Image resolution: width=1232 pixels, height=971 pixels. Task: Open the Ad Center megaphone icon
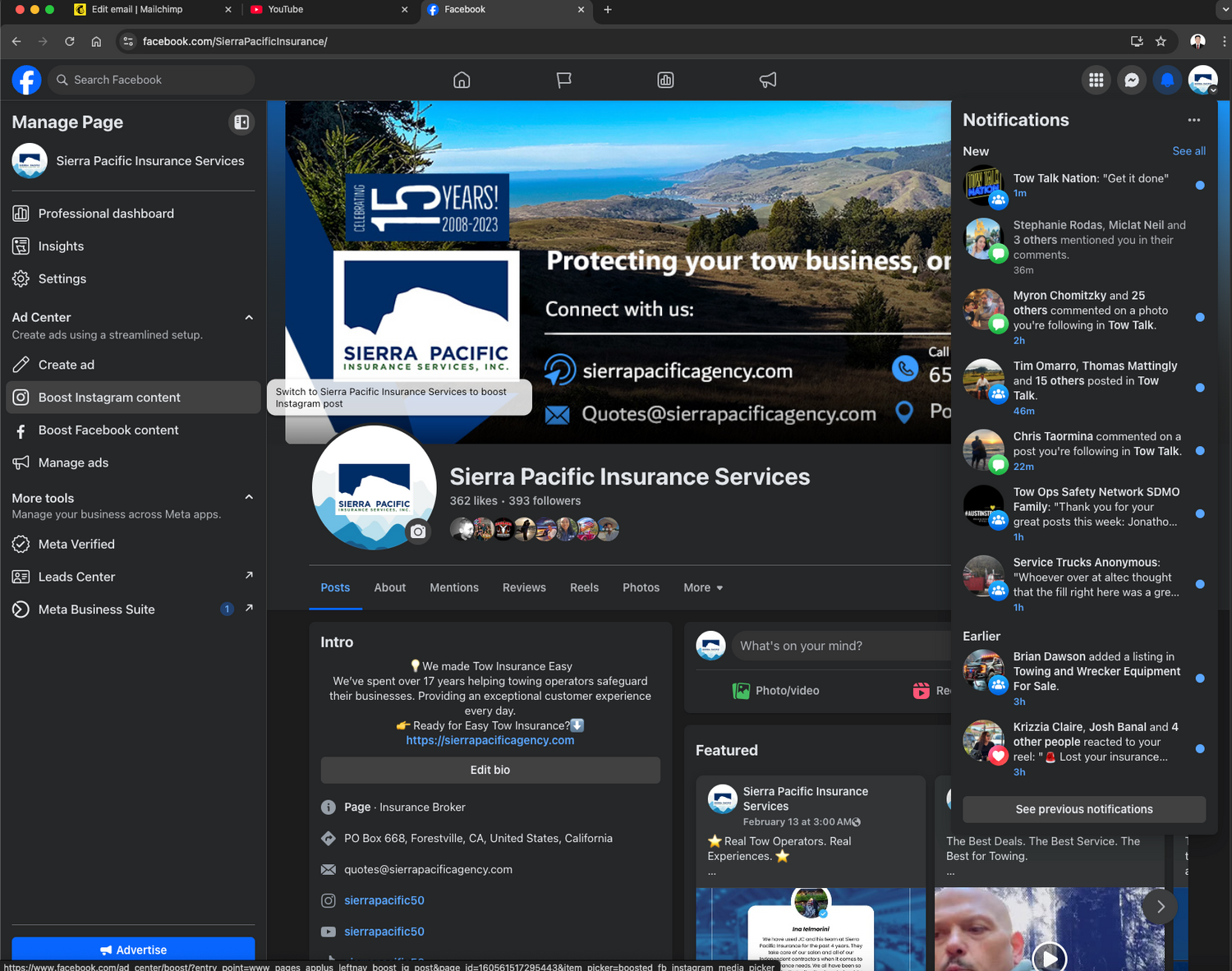coord(768,80)
